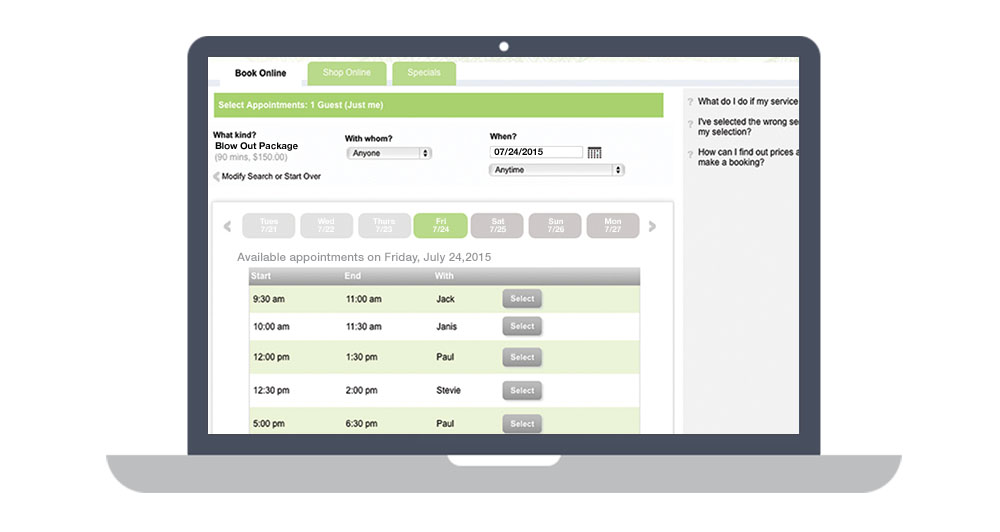The image size is (1000, 532).
Task: Select 12:30 pm appointment with Stevie
Action: click(x=522, y=390)
